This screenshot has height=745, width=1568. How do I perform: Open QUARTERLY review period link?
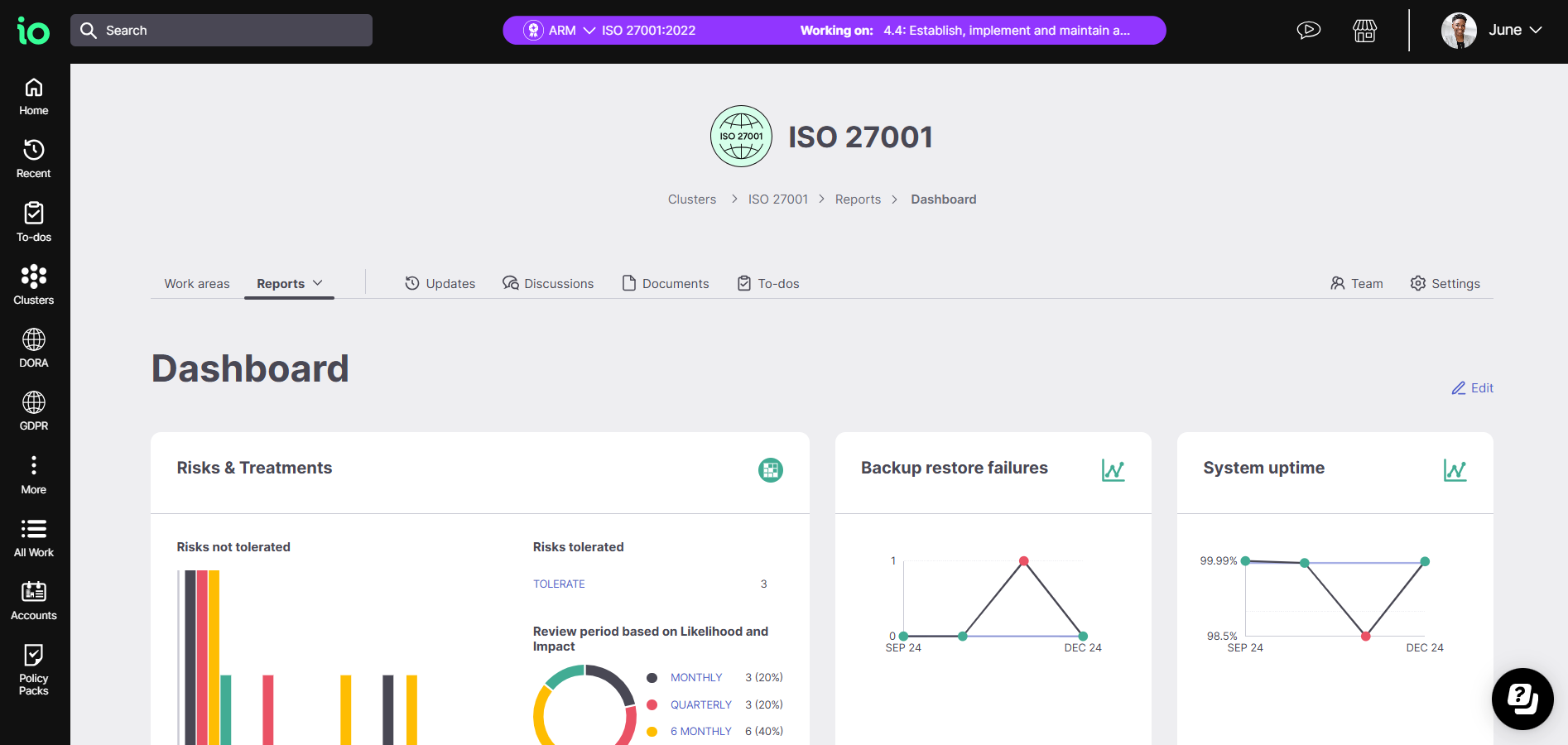[701, 704]
